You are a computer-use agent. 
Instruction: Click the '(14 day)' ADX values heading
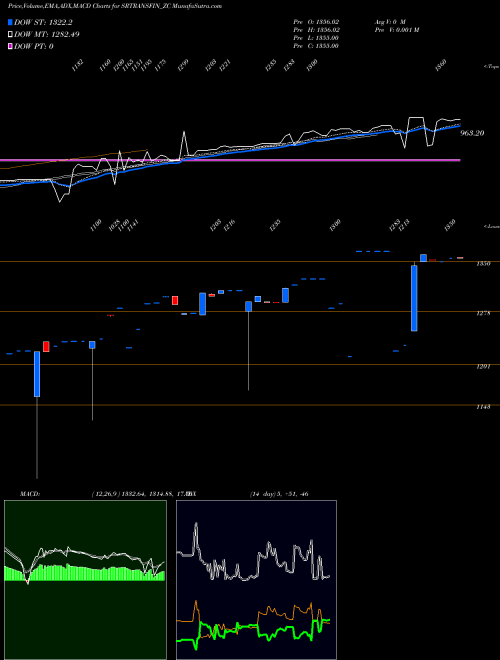pyautogui.click(x=279, y=494)
